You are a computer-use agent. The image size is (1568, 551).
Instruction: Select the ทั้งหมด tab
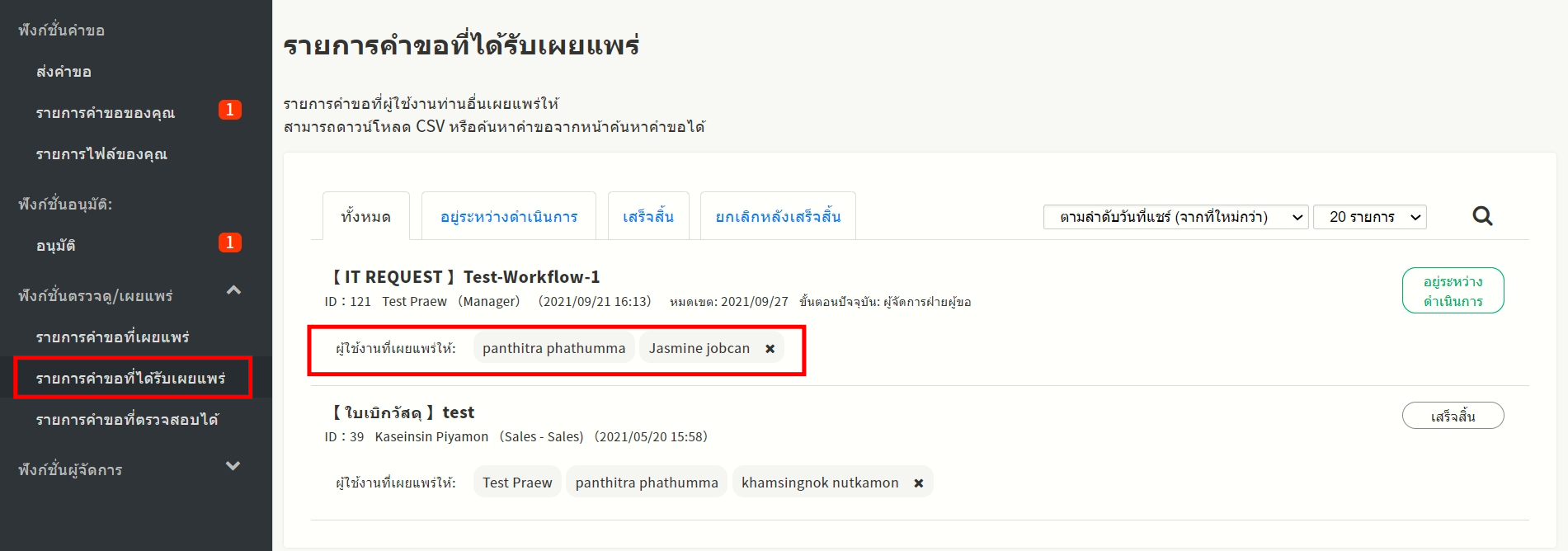click(365, 217)
